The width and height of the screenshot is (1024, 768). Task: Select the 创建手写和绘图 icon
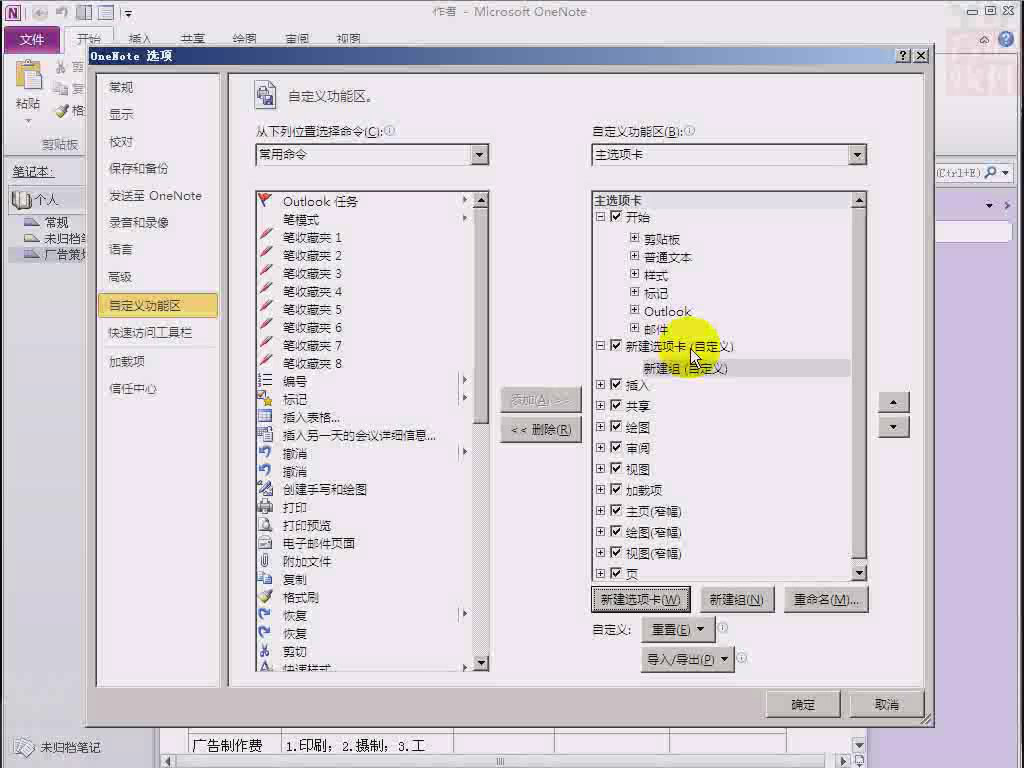(265, 488)
